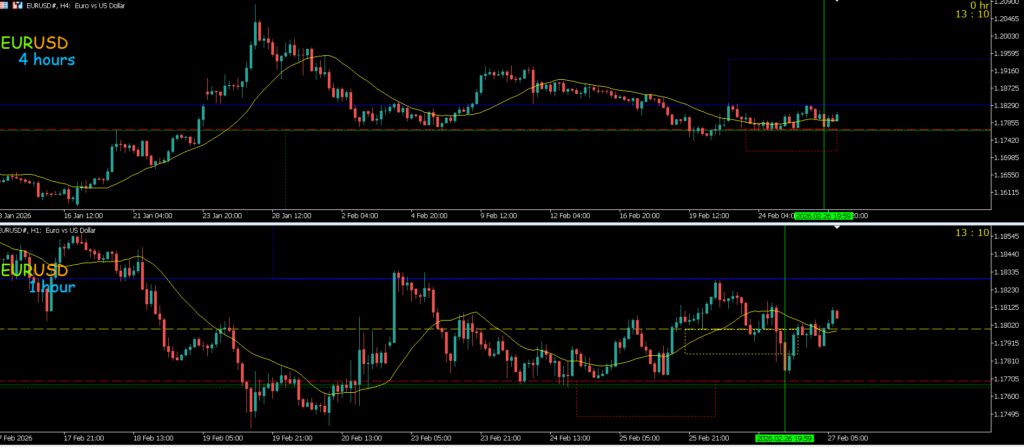The height and width of the screenshot is (447, 1024).
Task: Click 1.18020 on the H1 price scale
Action: coord(1004,326)
